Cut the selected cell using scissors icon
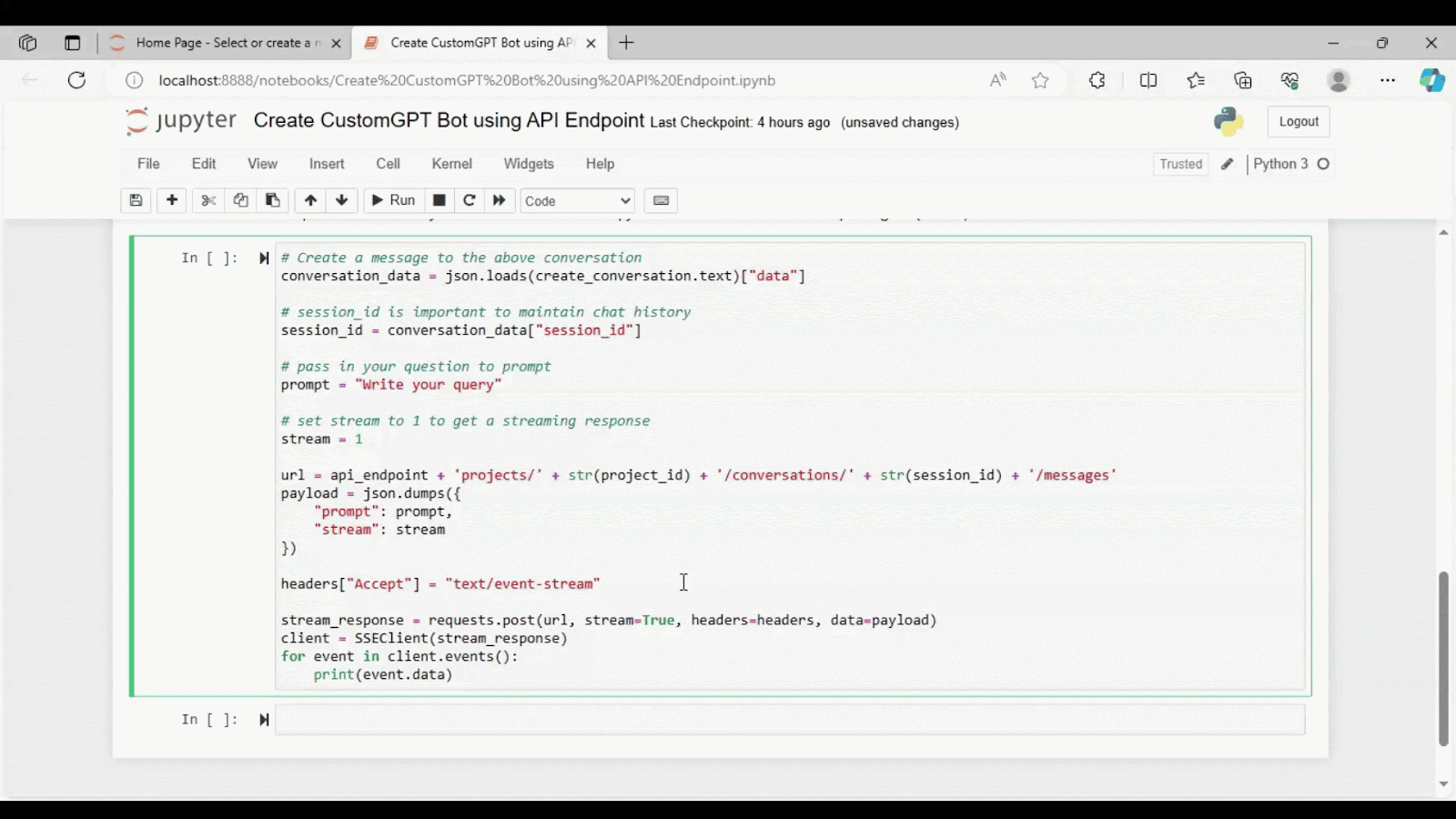 (x=207, y=200)
